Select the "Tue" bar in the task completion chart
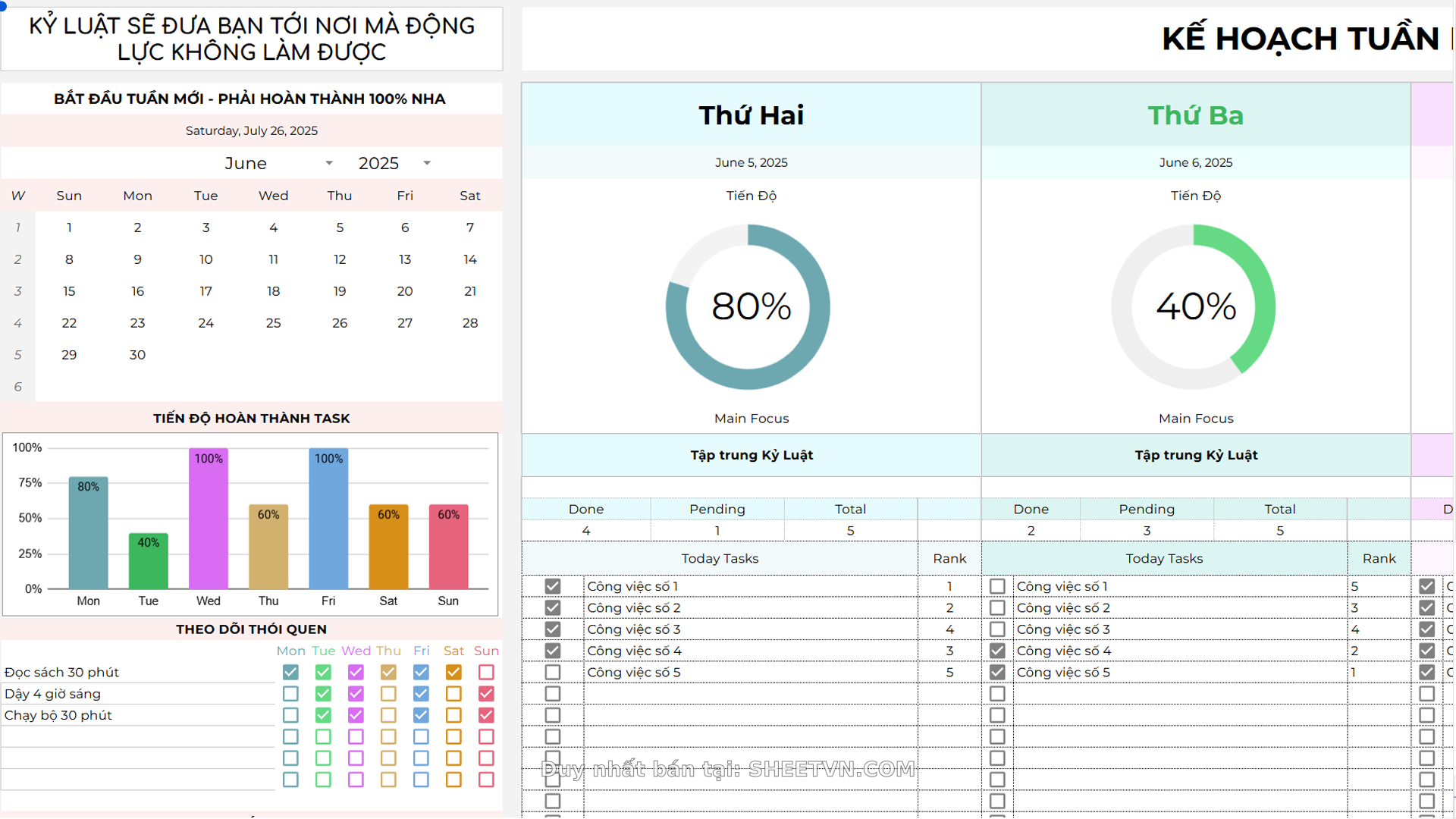 point(148,561)
